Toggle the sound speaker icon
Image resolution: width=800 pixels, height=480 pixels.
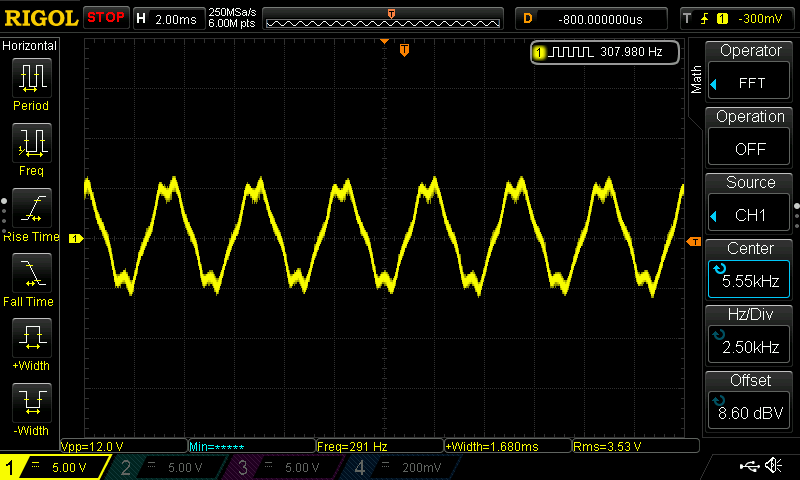click(773, 466)
